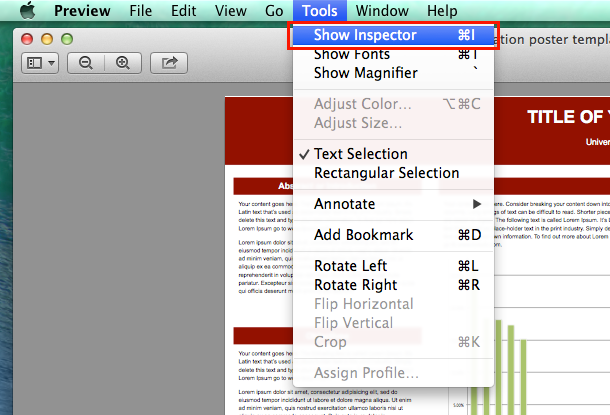Open the View menu
This screenshot has width=610, height=415.
click(x=231, y=11)
